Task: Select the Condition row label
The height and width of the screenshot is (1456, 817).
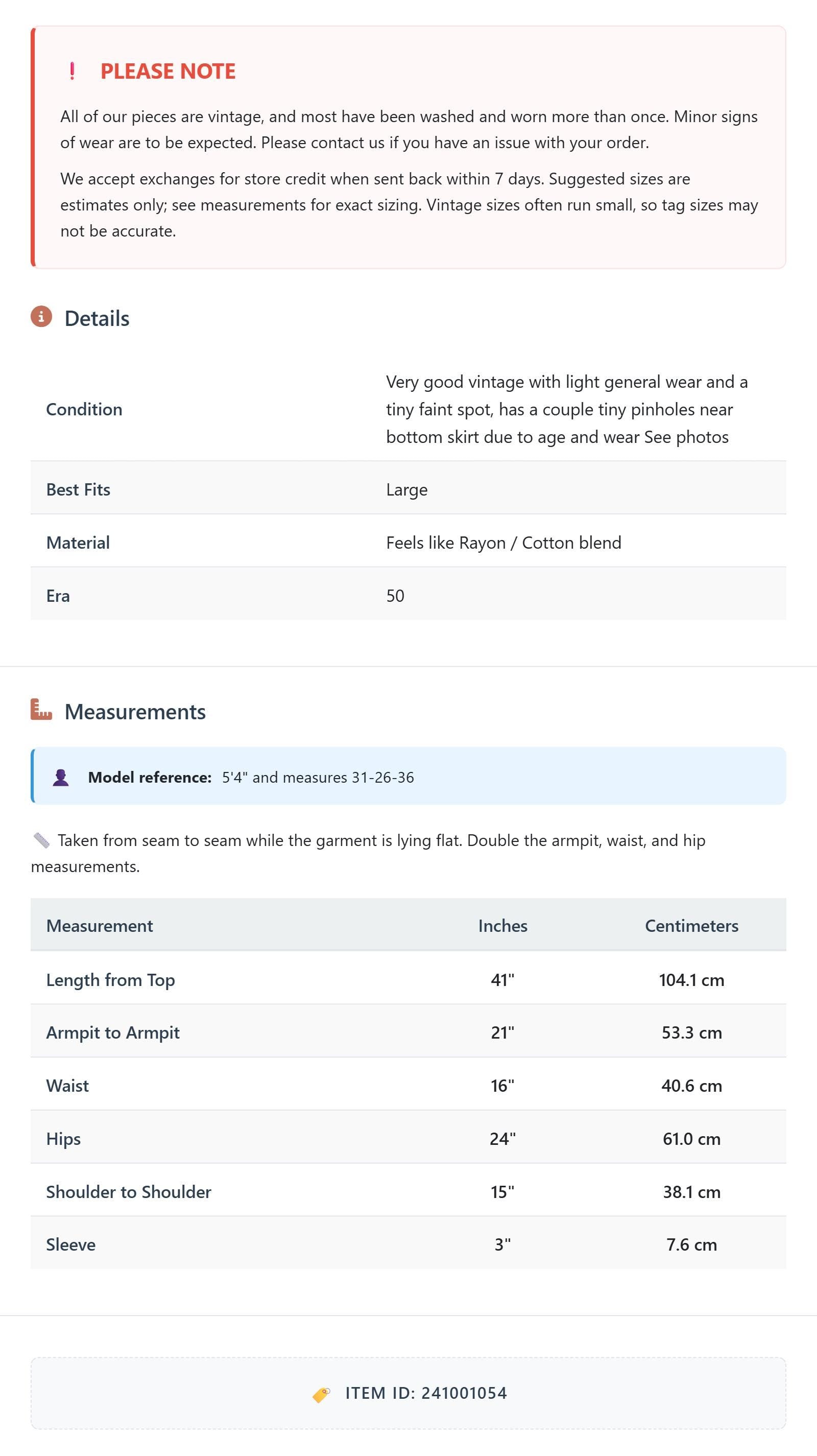Action: [84, 409]
